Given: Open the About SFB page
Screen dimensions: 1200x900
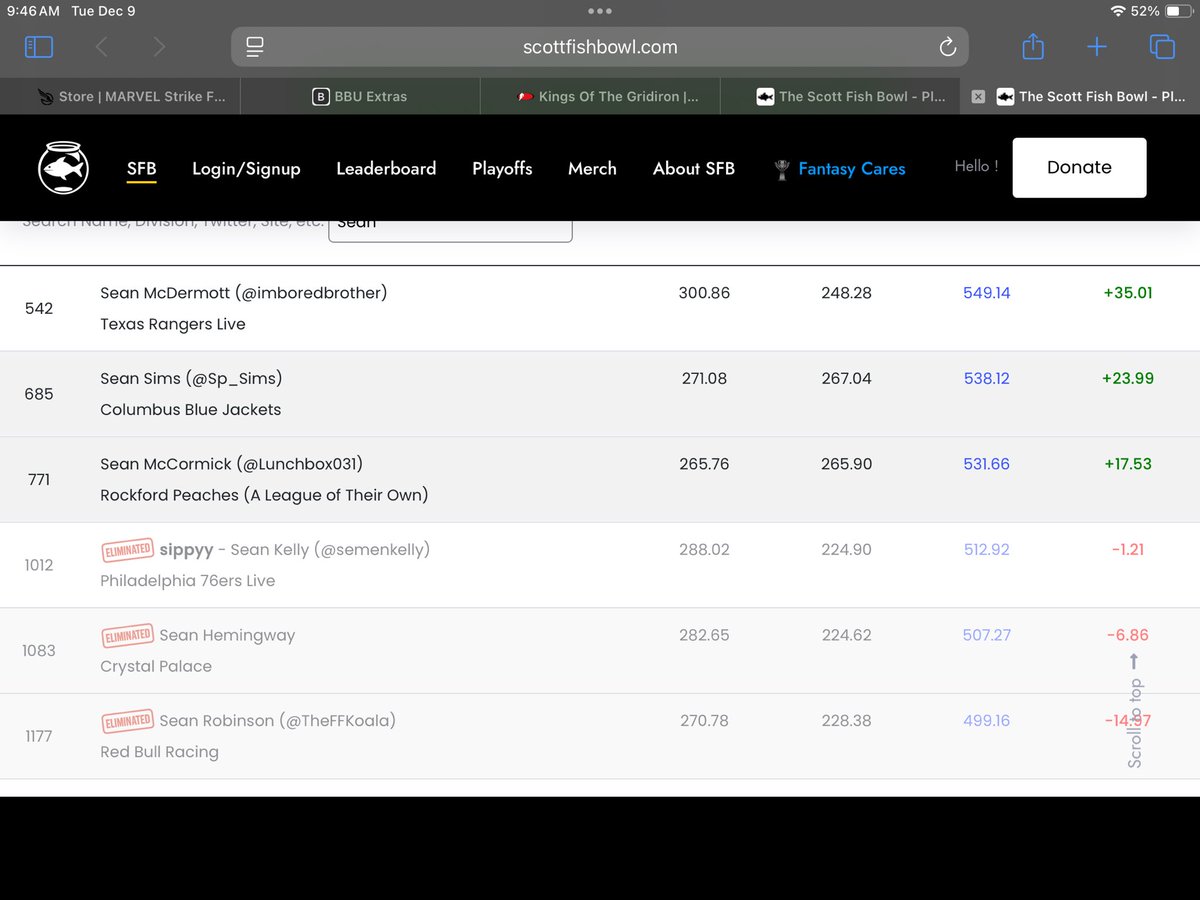Looking at the screenshot, I should pos(694,169).
